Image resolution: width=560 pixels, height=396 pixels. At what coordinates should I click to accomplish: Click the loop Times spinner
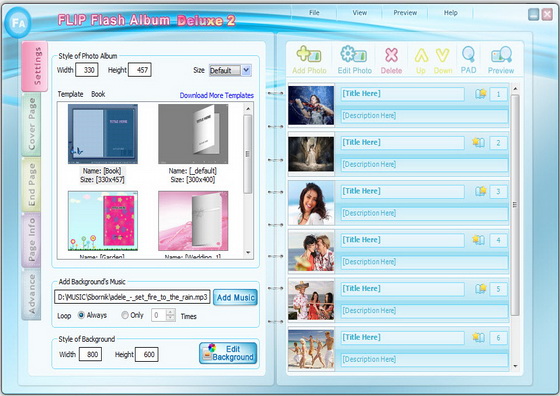(x=171, y=315)
